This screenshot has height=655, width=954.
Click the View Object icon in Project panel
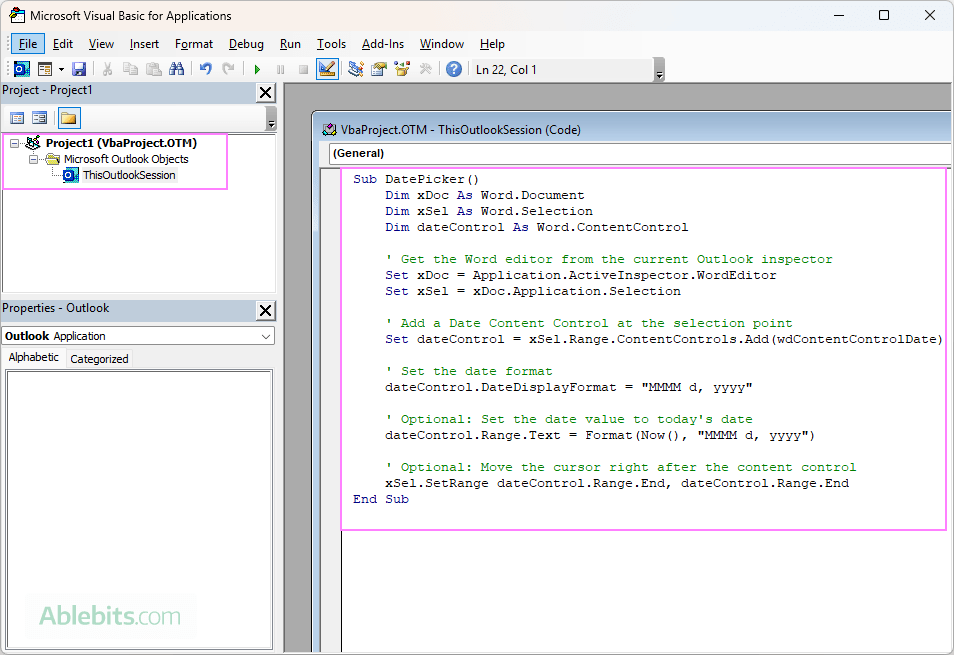pyautogui.click(x=40, y=118)
